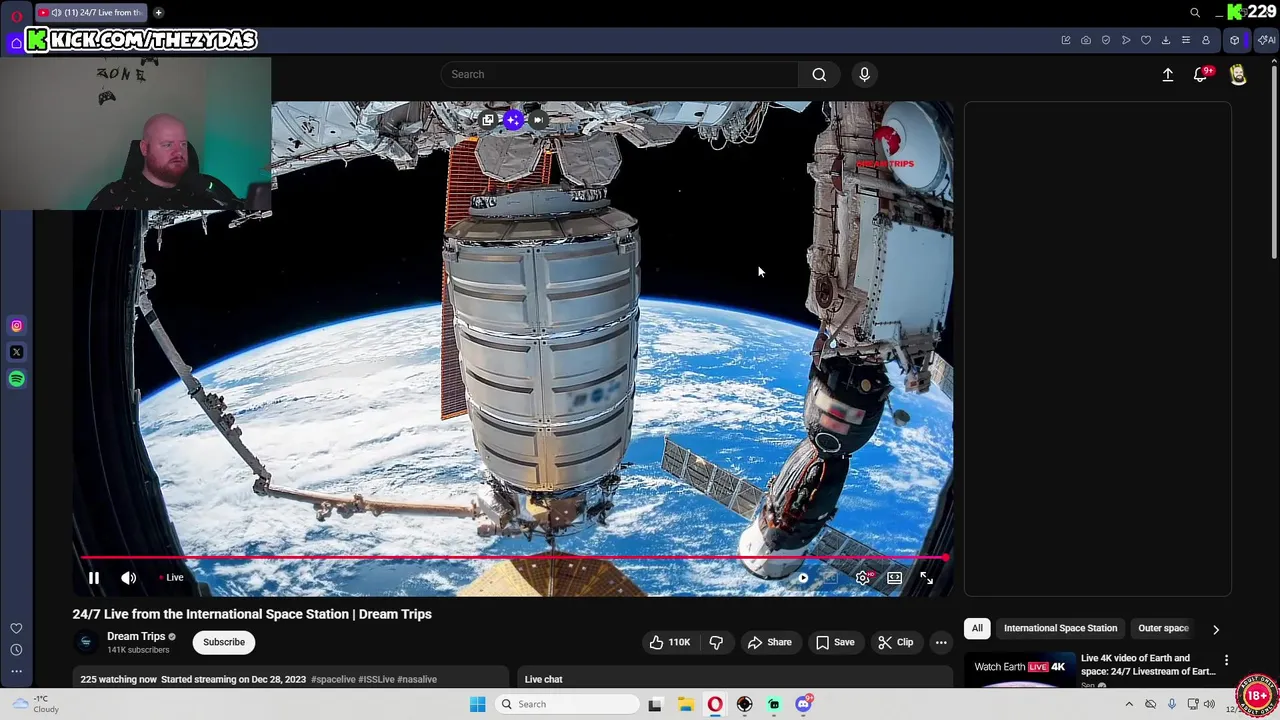Open the #spacelive hashtag link
1280x720 pixels.
tap(333, 679)
